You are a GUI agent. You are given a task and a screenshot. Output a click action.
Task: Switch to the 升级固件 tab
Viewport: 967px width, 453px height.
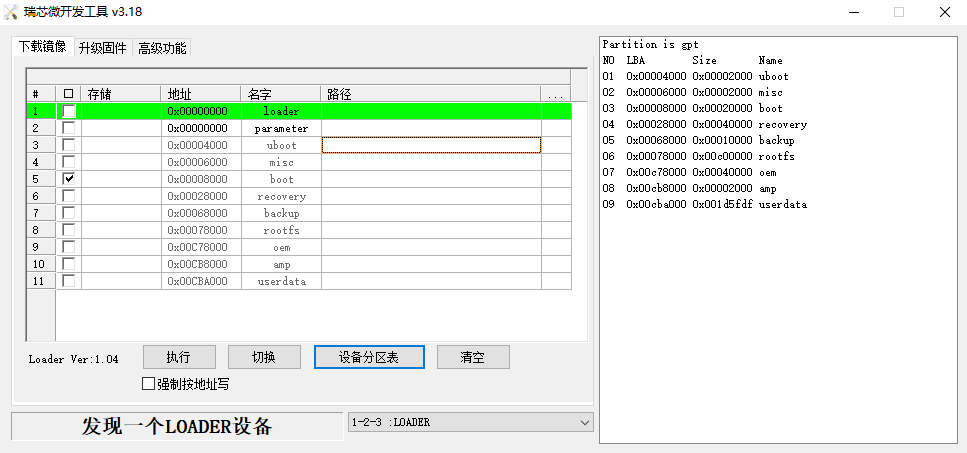tap(102, 48)
